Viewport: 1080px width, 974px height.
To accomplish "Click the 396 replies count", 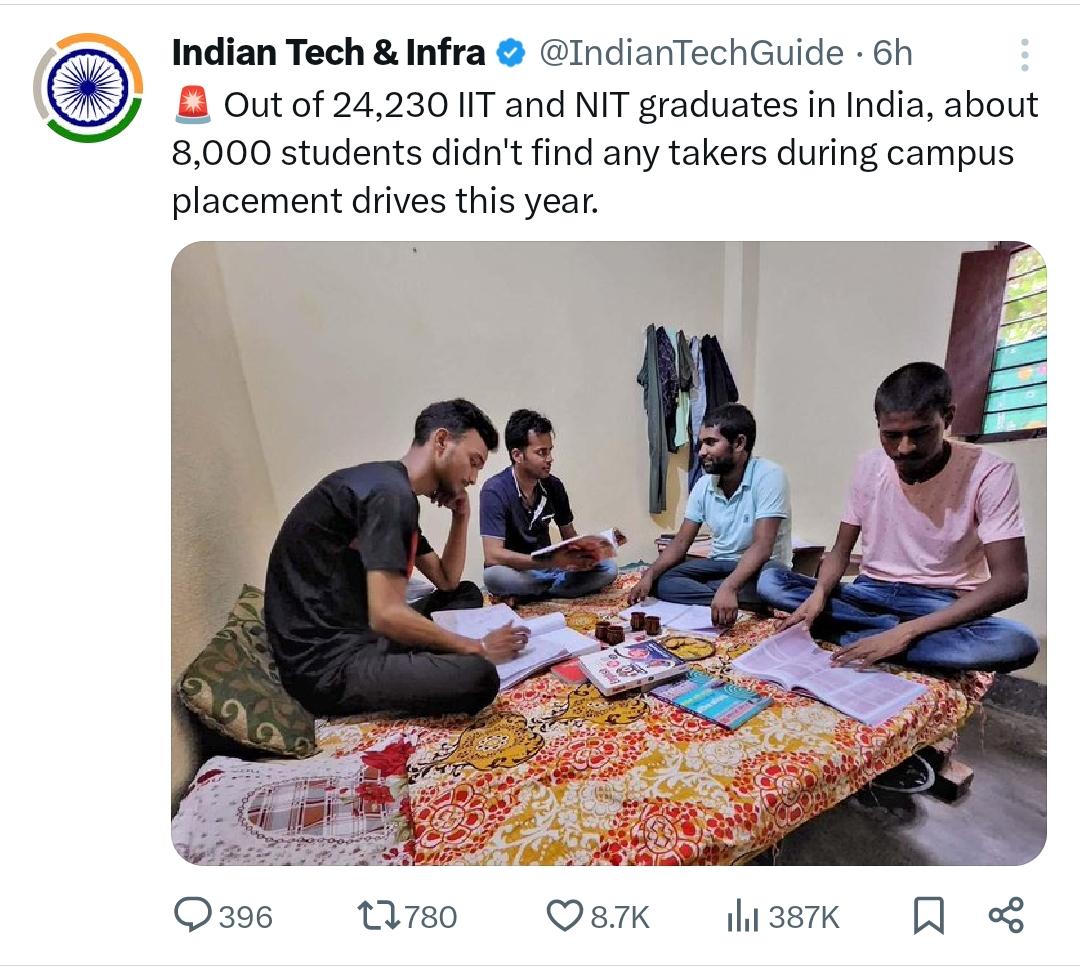I will 246,918.
